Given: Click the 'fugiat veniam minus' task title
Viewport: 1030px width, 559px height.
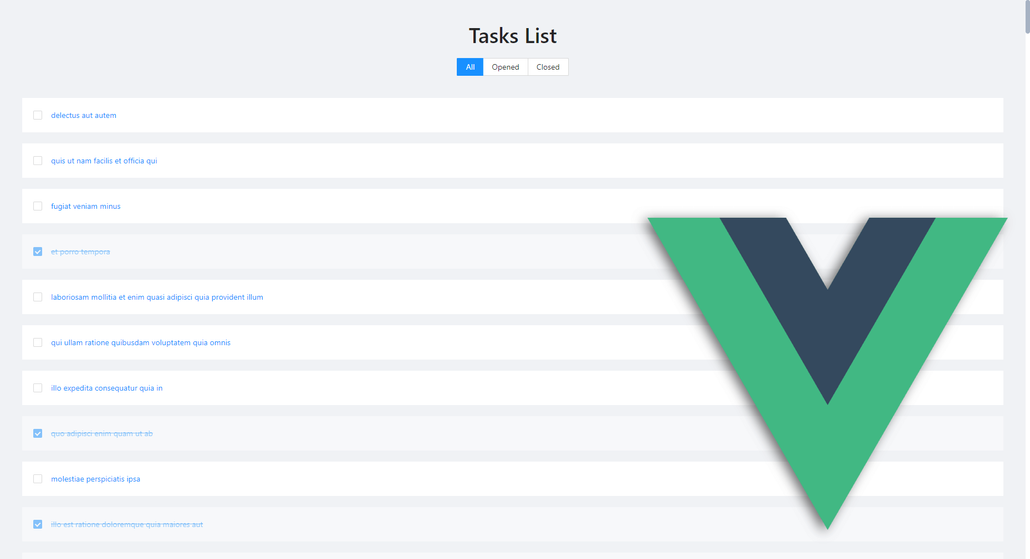Looking at the screenshot, I should click(x=86, y=206).
